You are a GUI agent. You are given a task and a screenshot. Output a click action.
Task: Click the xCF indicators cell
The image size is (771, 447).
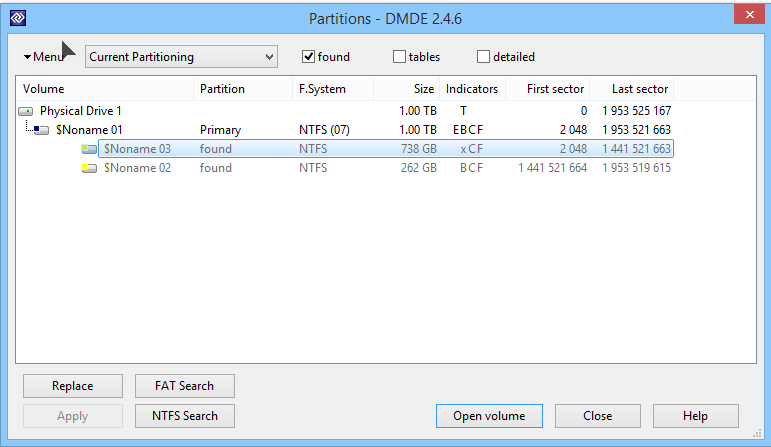pyautogui.click(x=472, y=149)
